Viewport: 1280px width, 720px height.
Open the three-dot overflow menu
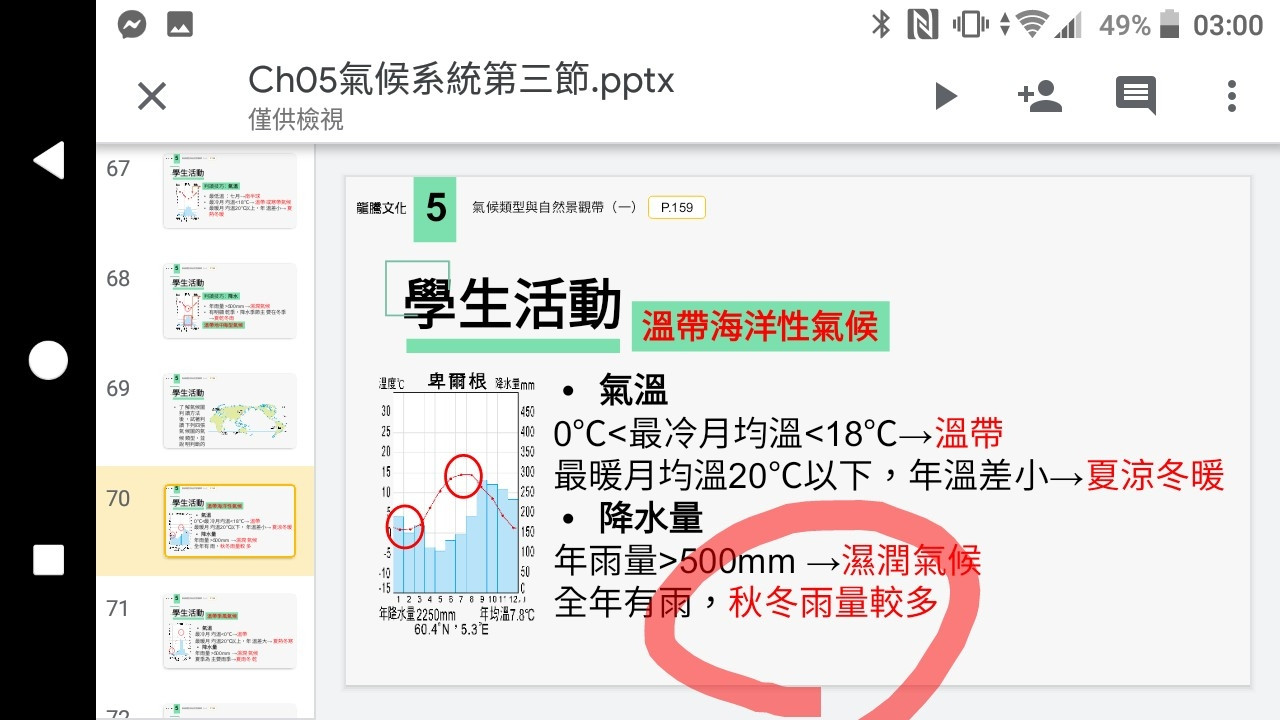(x=1231, y=96)
